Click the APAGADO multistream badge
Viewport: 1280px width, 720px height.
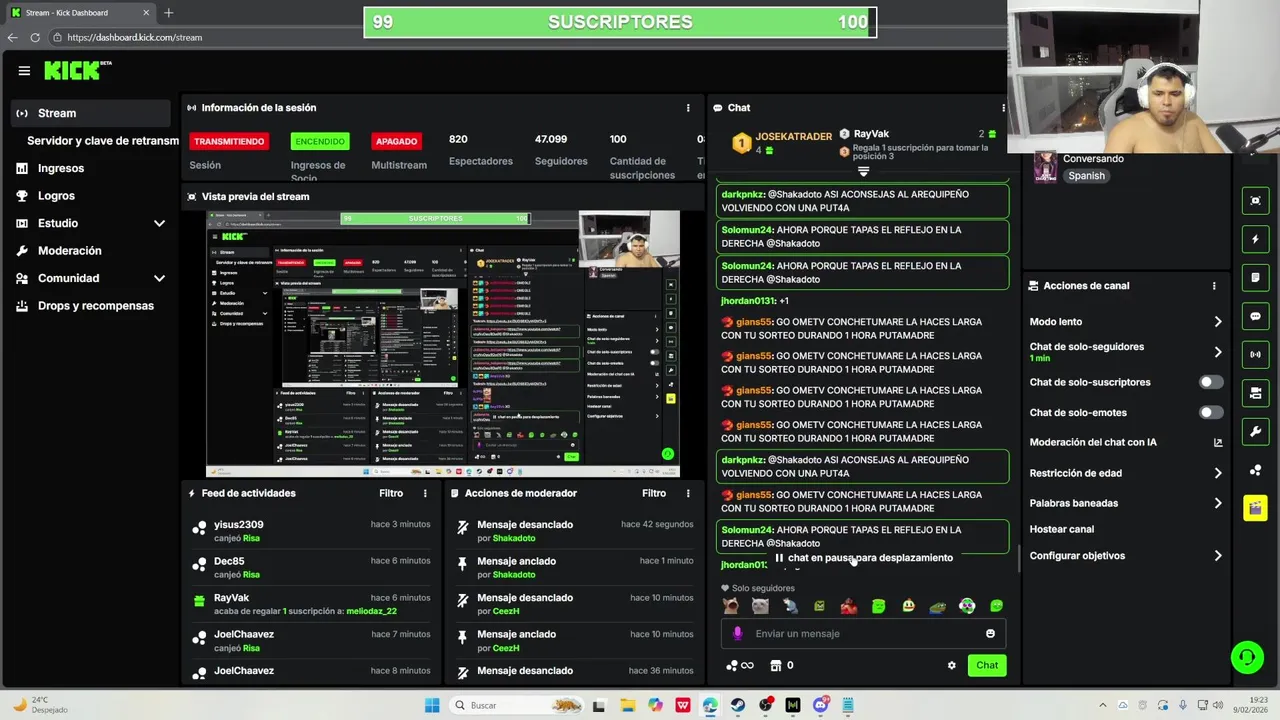click(x=396, y=141)
